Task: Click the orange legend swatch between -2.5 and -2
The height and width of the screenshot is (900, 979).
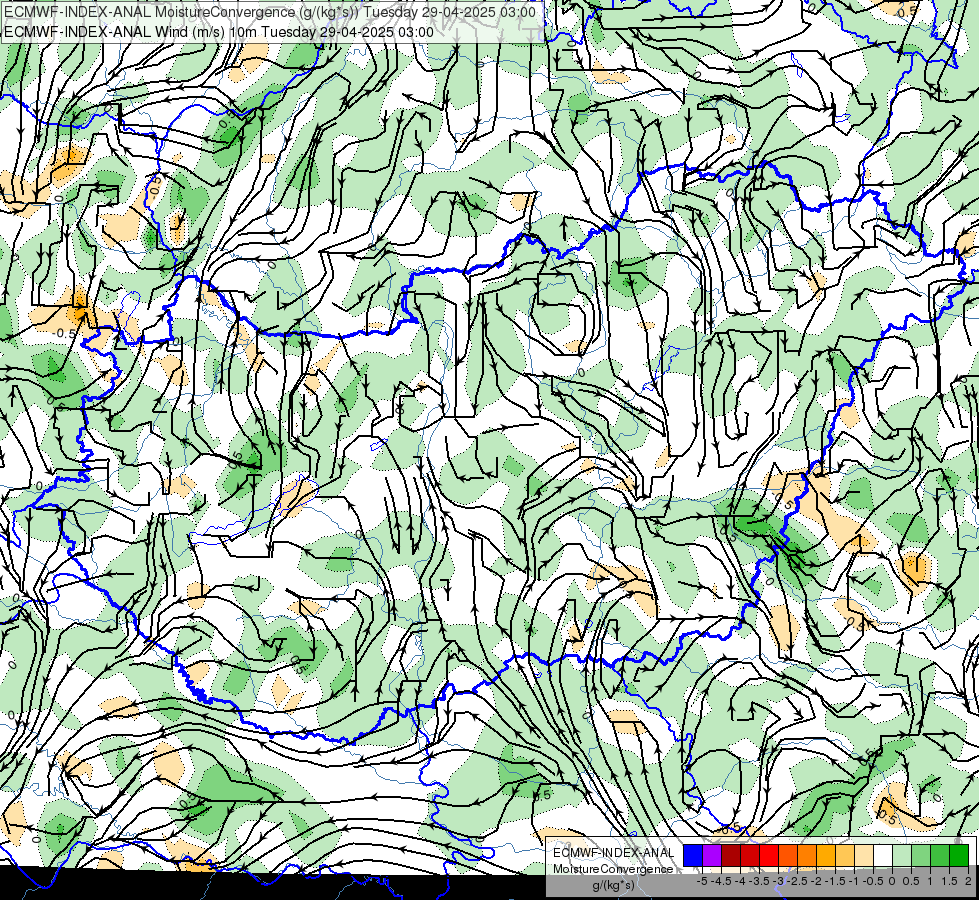Action: click(x=807, y=856)
